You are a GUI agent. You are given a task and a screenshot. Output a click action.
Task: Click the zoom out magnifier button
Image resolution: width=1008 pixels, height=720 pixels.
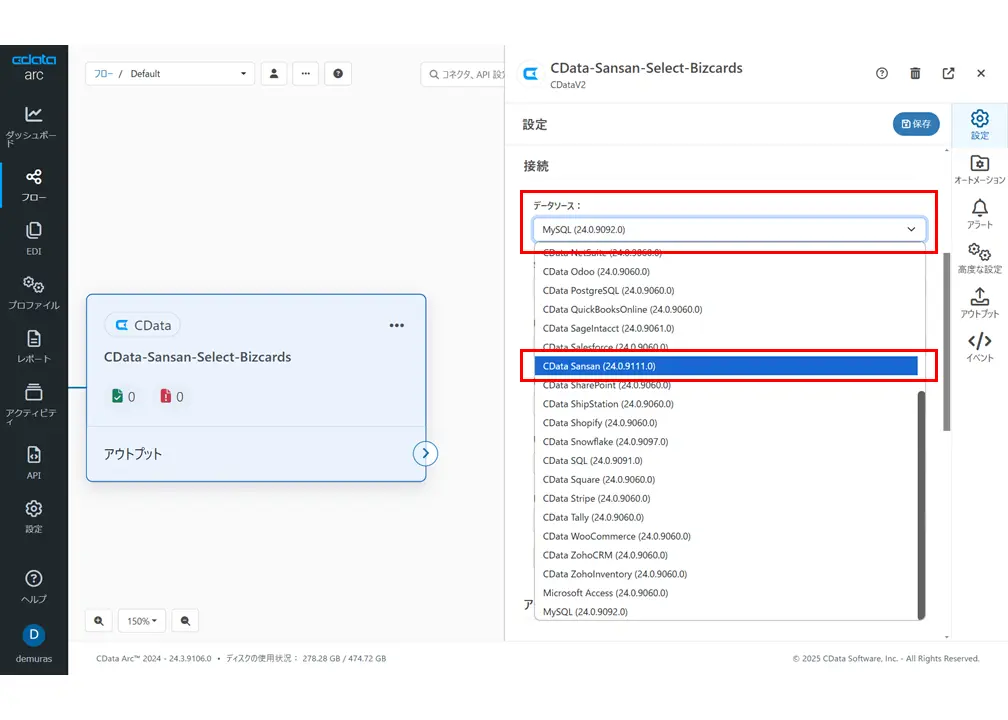pos(185,620)
